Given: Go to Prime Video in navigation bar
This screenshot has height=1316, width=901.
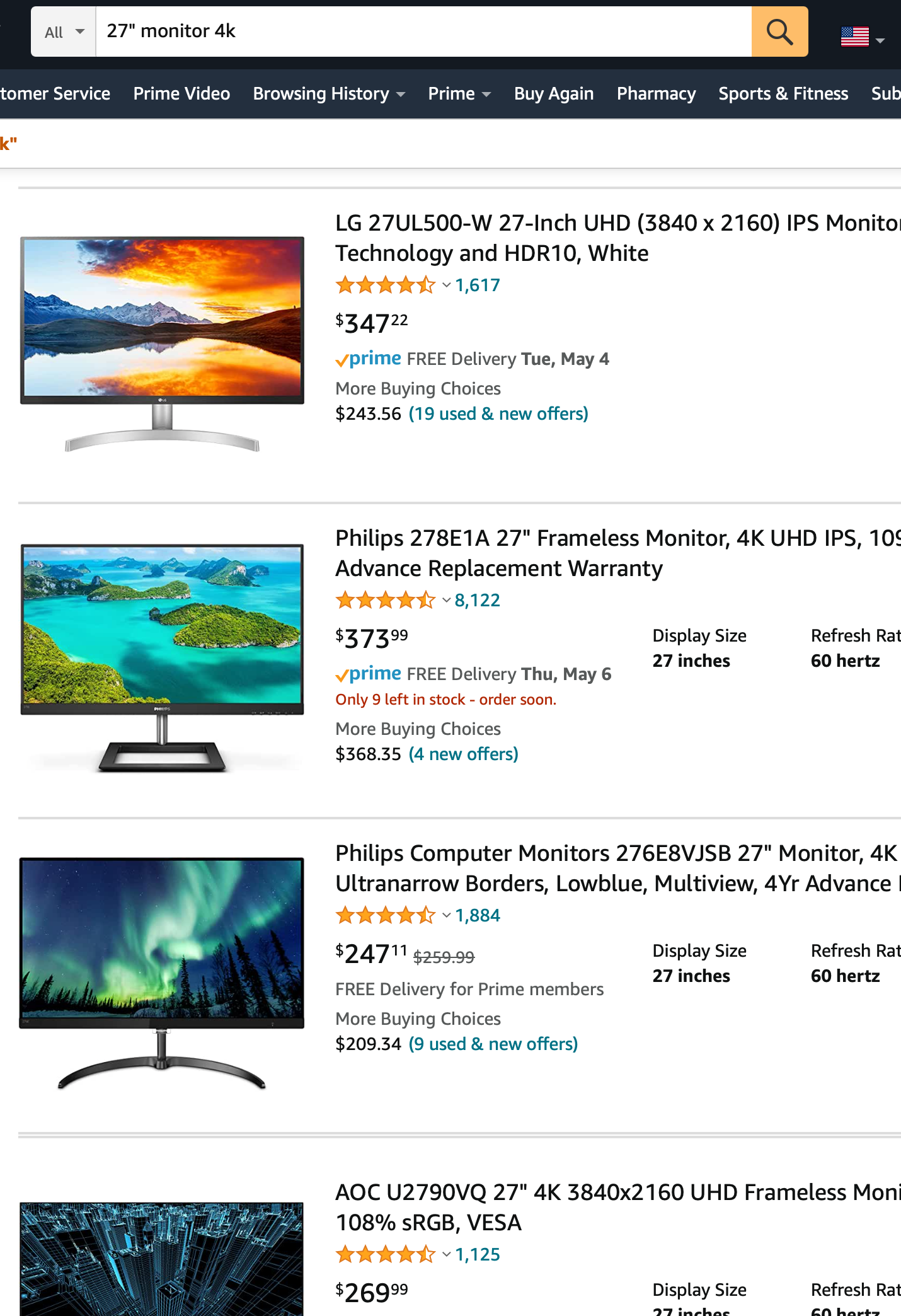Looking at the screenshot, I should (x=181, y=94).
